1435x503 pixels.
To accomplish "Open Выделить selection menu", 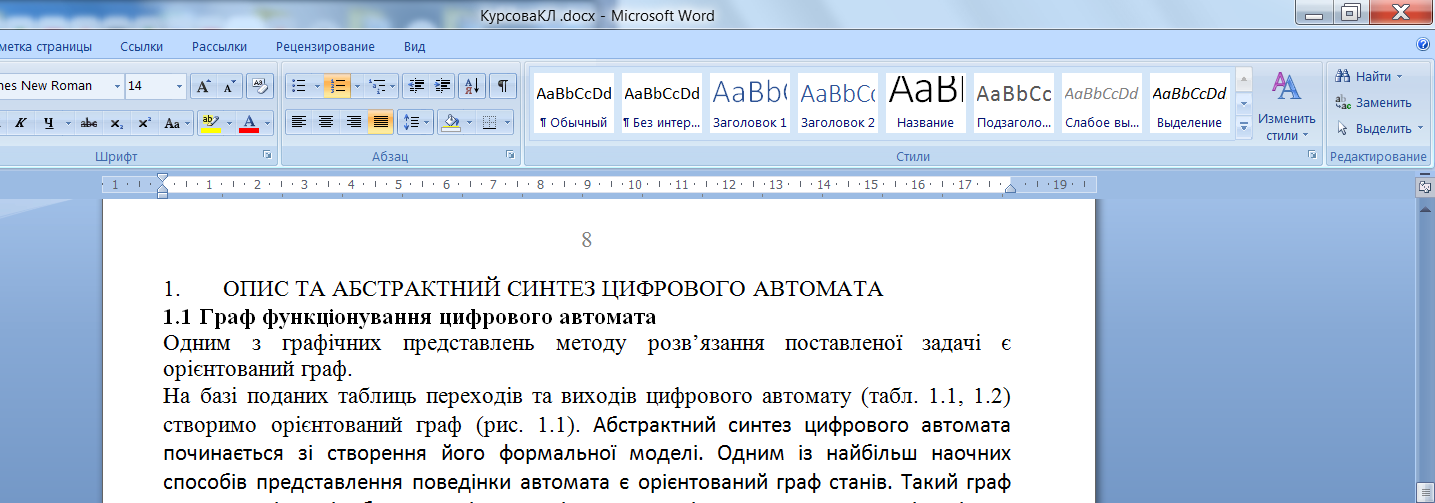I will pyautogui.click(x=1380, y=128).
